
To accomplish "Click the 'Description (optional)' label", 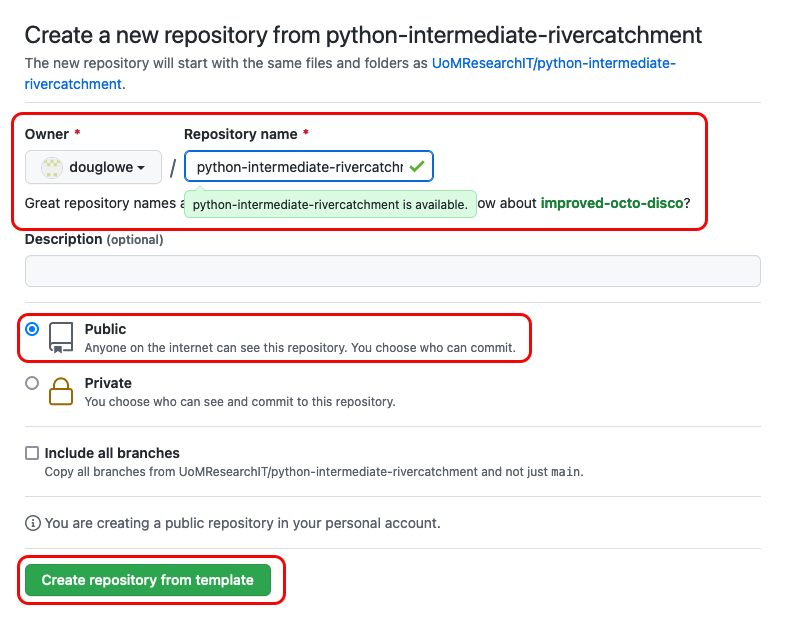I will click(x=94, y=239).
